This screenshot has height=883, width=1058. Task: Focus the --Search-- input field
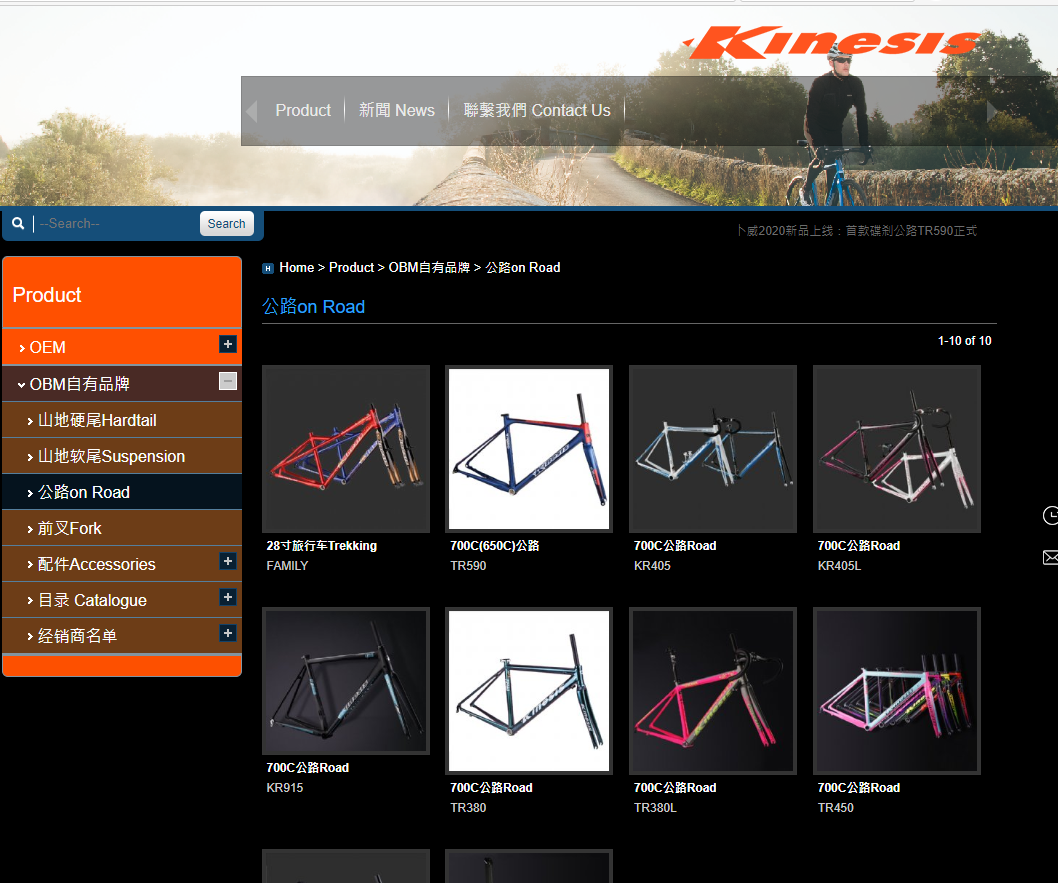point(116,223)
